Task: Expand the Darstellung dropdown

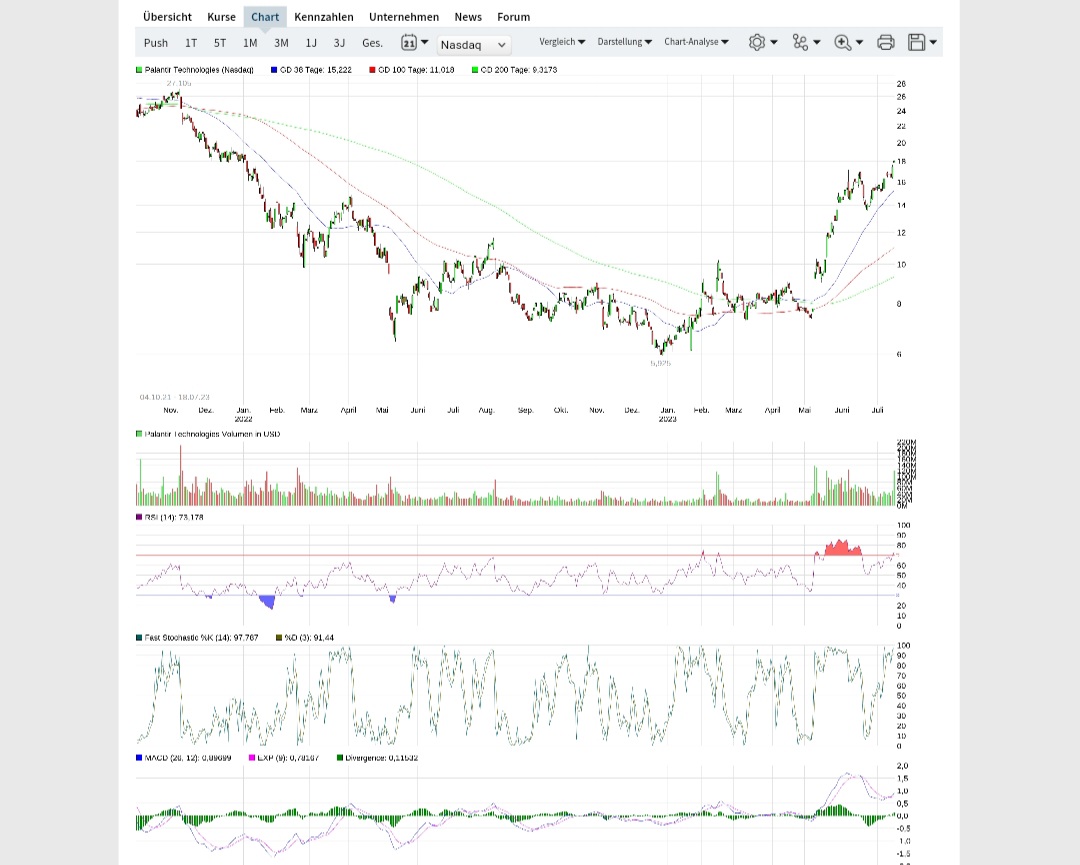Action: tap(624, 42)
